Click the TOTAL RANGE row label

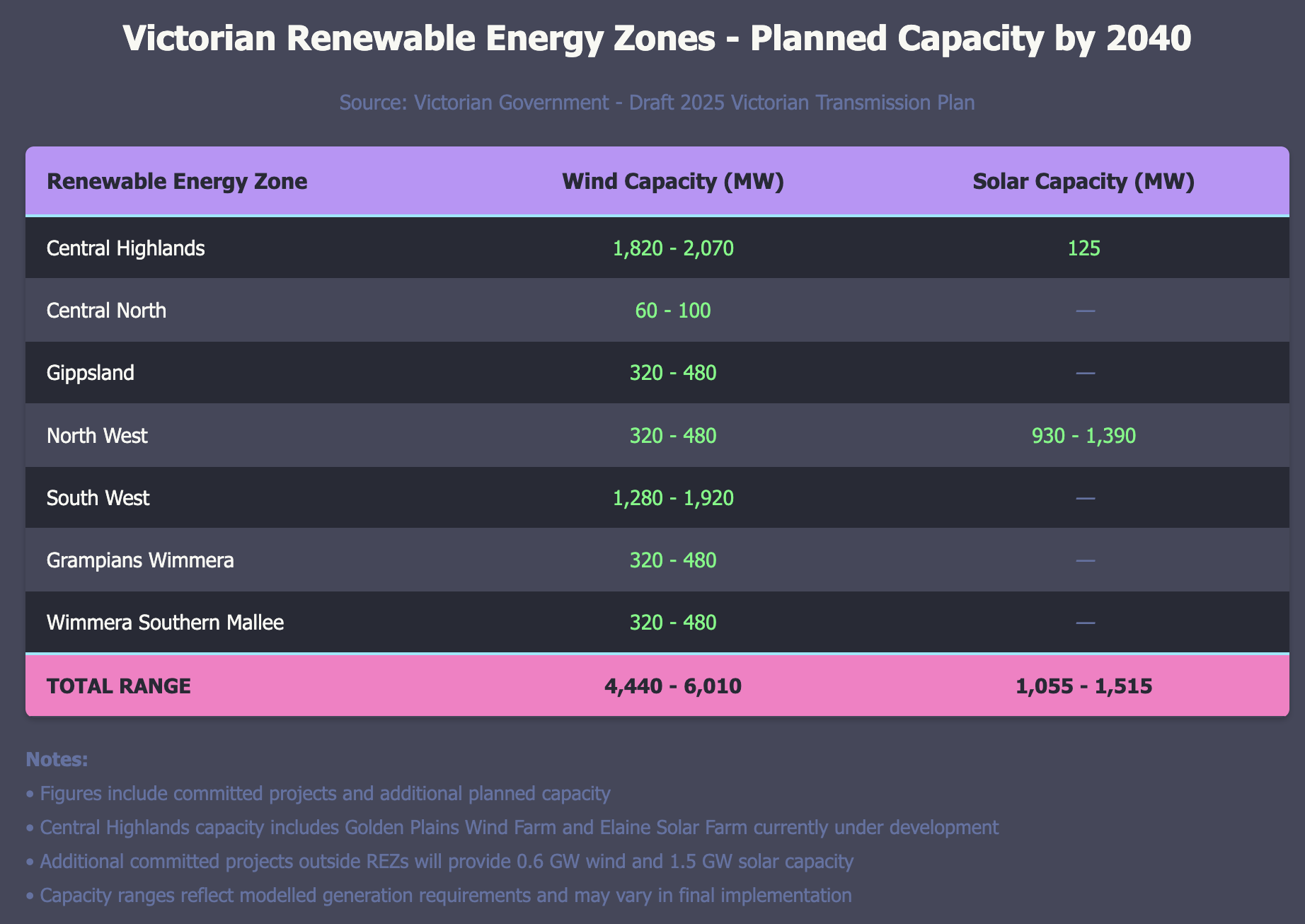click(x=118, y=686)
